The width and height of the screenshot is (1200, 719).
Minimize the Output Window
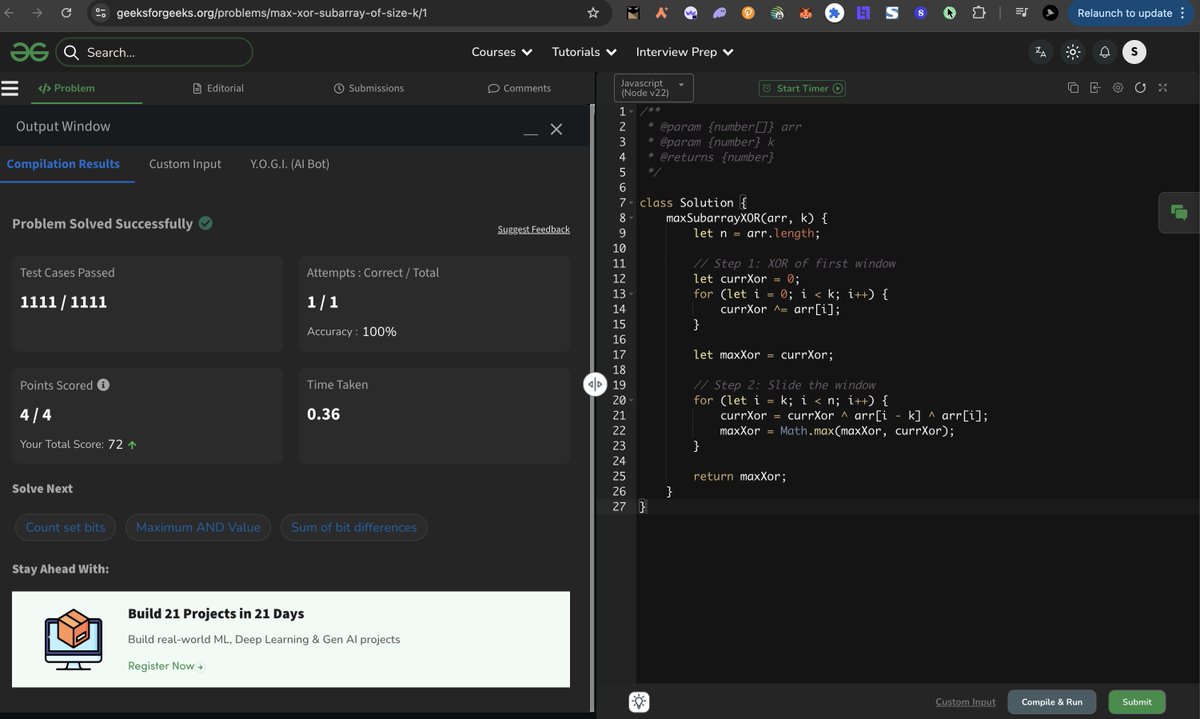(x=531, y=132)
